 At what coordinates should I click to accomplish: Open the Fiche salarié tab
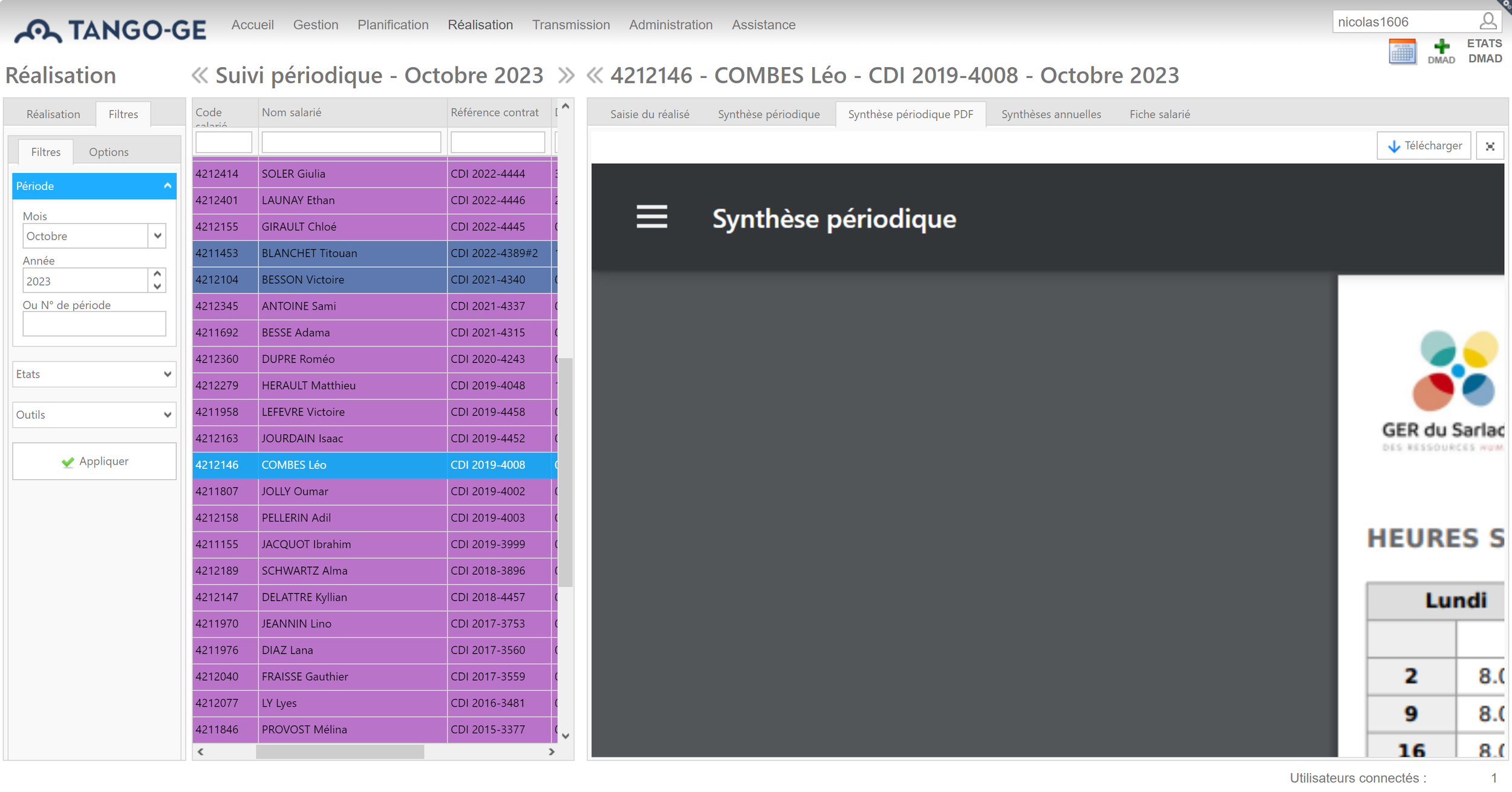coord(1159,114)
